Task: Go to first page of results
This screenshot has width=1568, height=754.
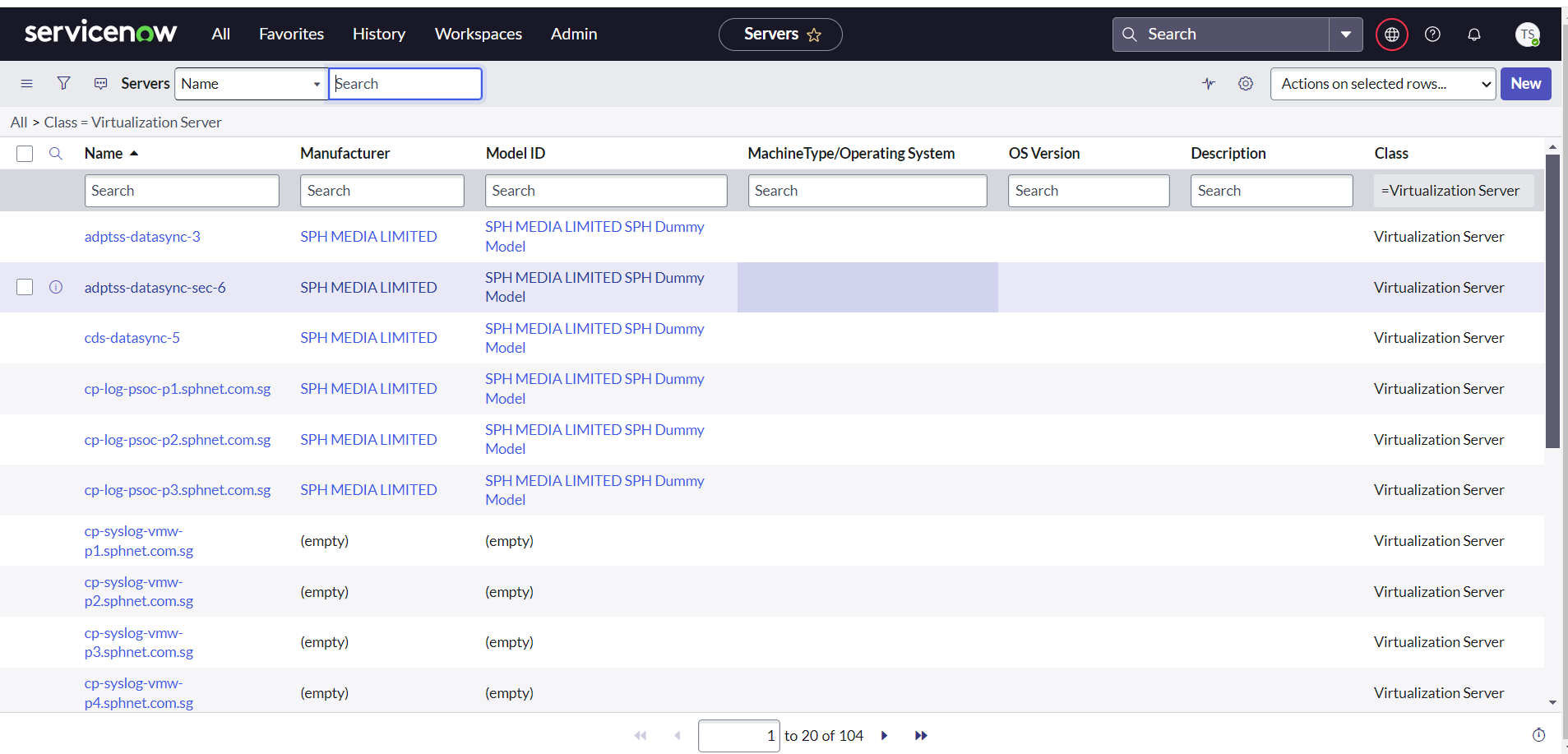Action: pyautogui.click(x=641, y=736)
